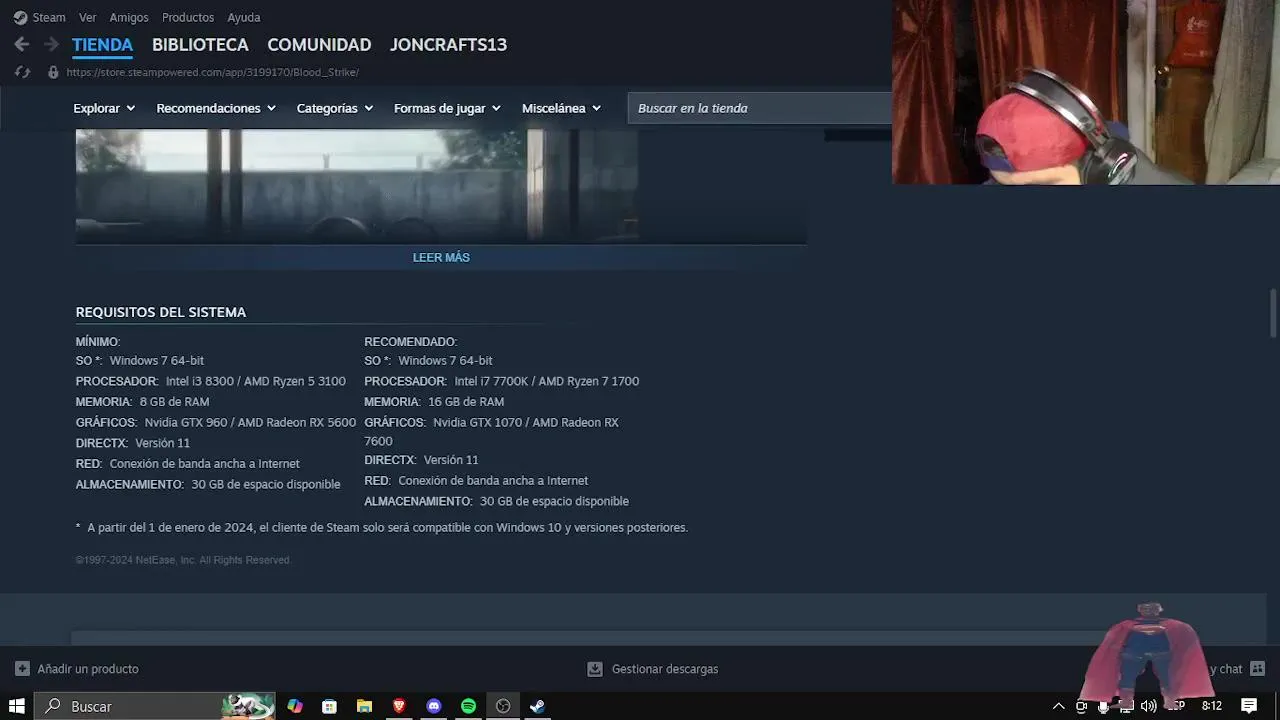This screenshot has width=1280, height=720.
Task: Switch to the TIENDA tab
Action: (x=102, y=45)
